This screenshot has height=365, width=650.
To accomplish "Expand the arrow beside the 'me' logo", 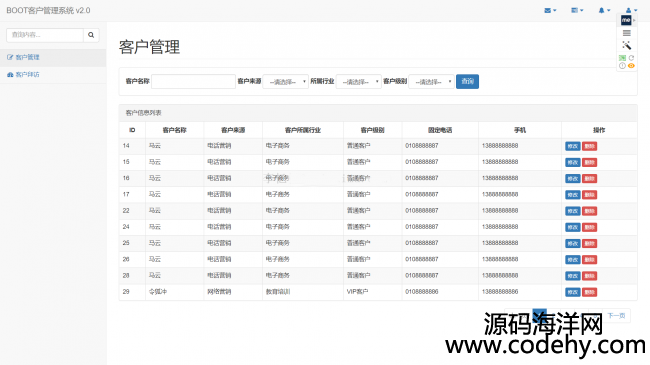I will tap(634, 20).
